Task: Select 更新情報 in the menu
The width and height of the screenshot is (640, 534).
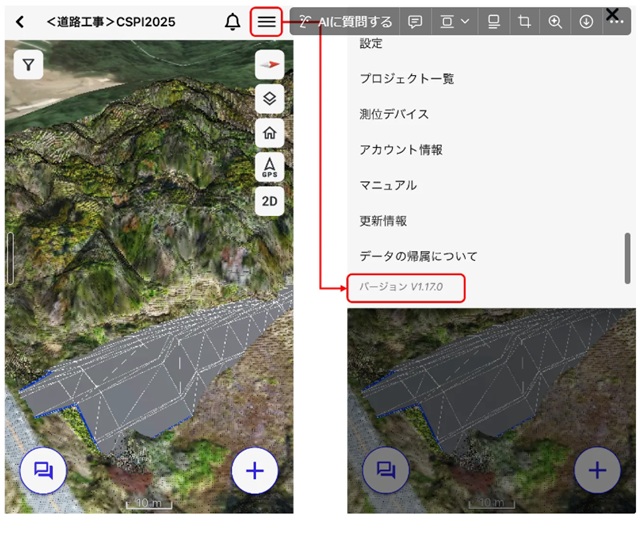Action: (x=386, y=220)
